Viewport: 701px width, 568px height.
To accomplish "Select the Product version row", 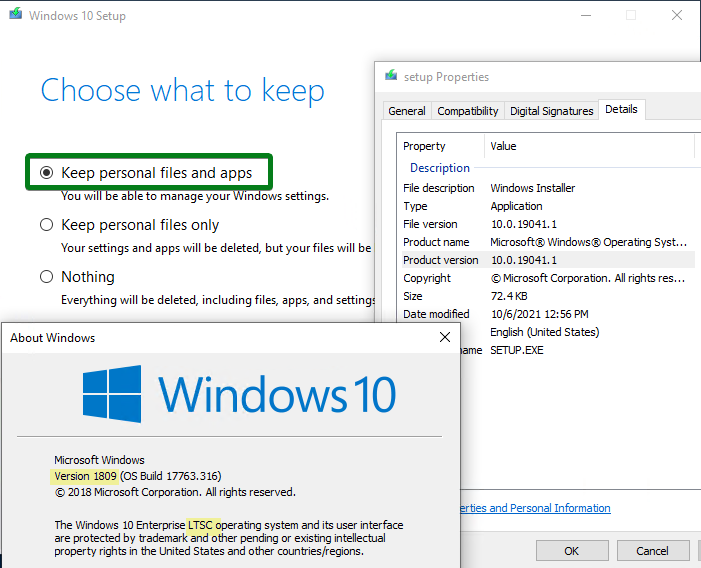I will [548, 260].
